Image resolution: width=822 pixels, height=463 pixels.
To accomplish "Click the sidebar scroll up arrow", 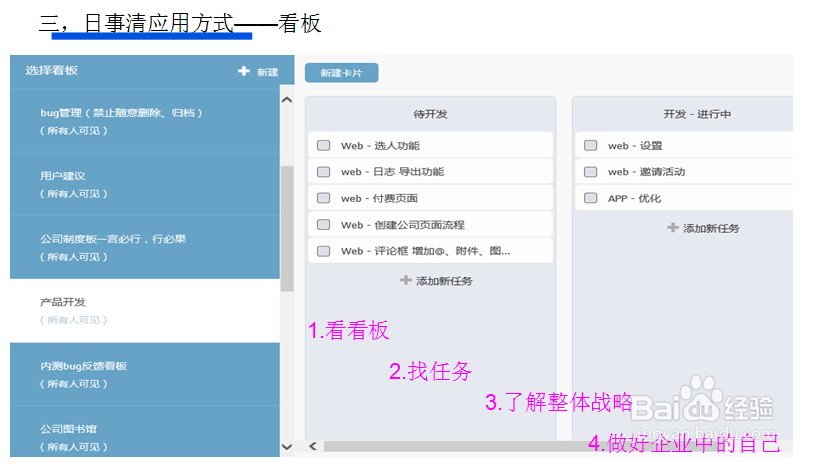I will tap(287, 100).
